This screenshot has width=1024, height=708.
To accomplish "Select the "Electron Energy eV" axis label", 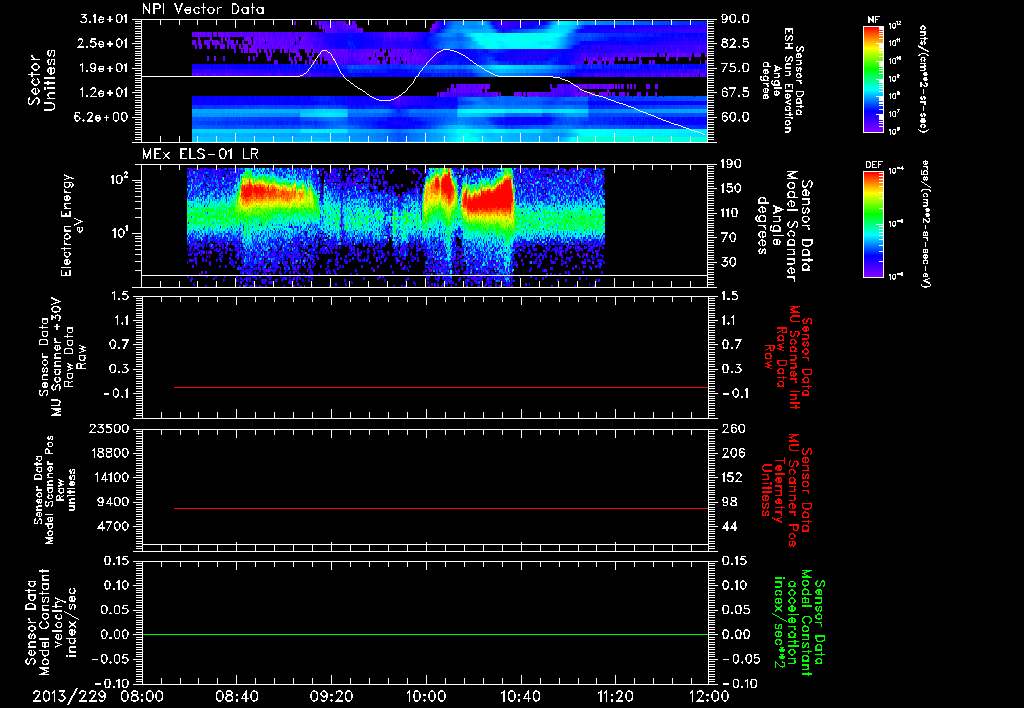I will coord(71,225).
